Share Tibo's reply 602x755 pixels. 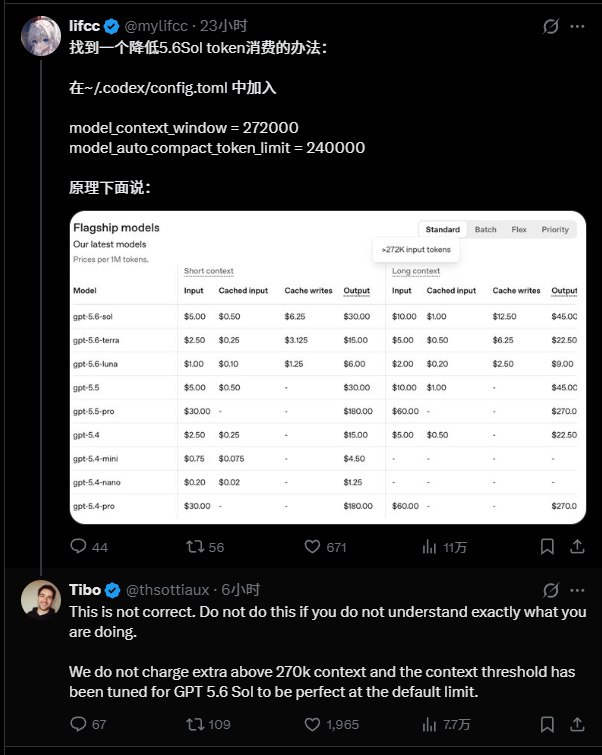click(x=577, y=724)
